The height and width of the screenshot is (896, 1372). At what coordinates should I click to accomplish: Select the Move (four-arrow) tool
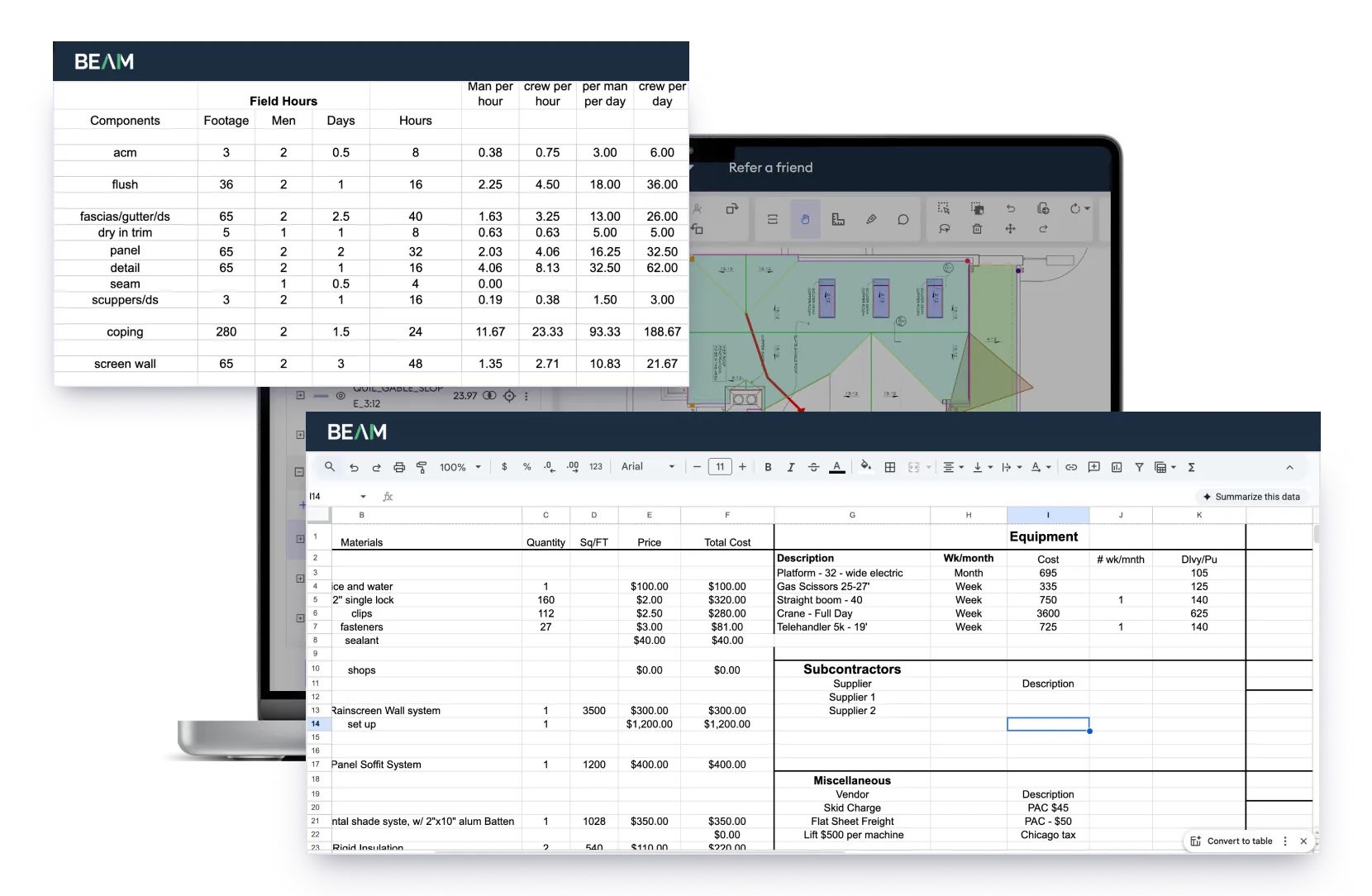[x=1011, y=228]
